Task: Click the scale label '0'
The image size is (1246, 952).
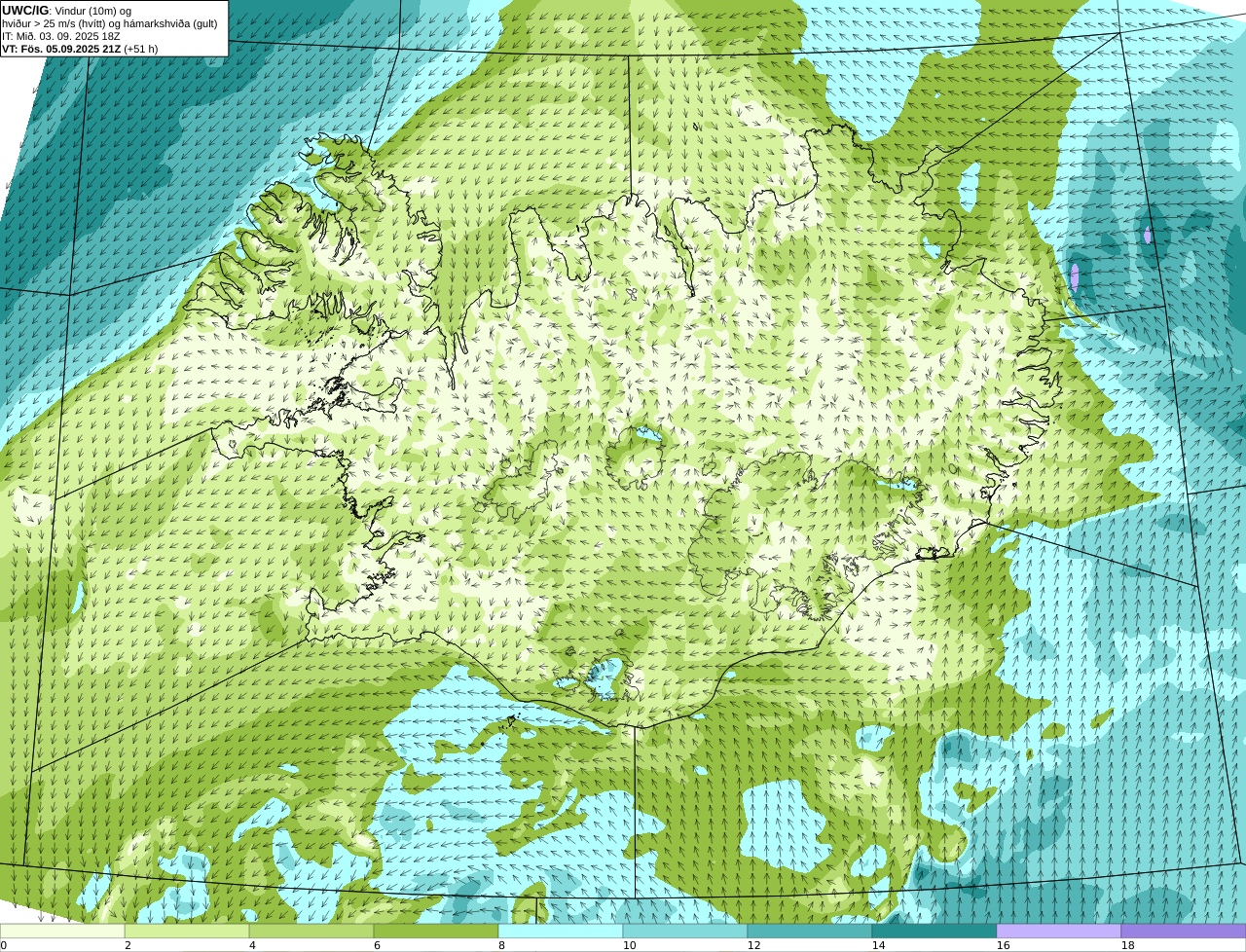Action: pos(3,945)
